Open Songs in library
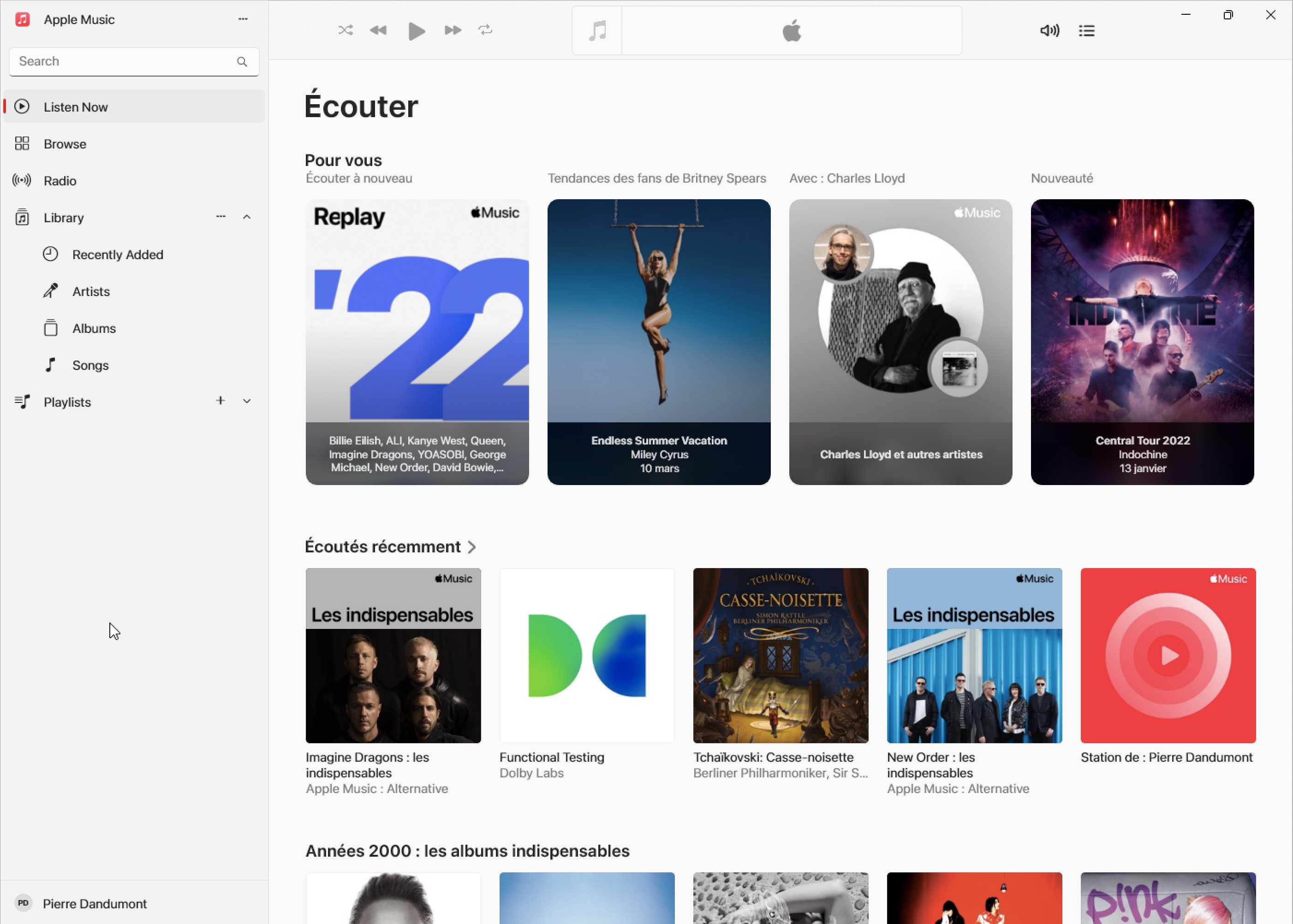 click(134, 365)
